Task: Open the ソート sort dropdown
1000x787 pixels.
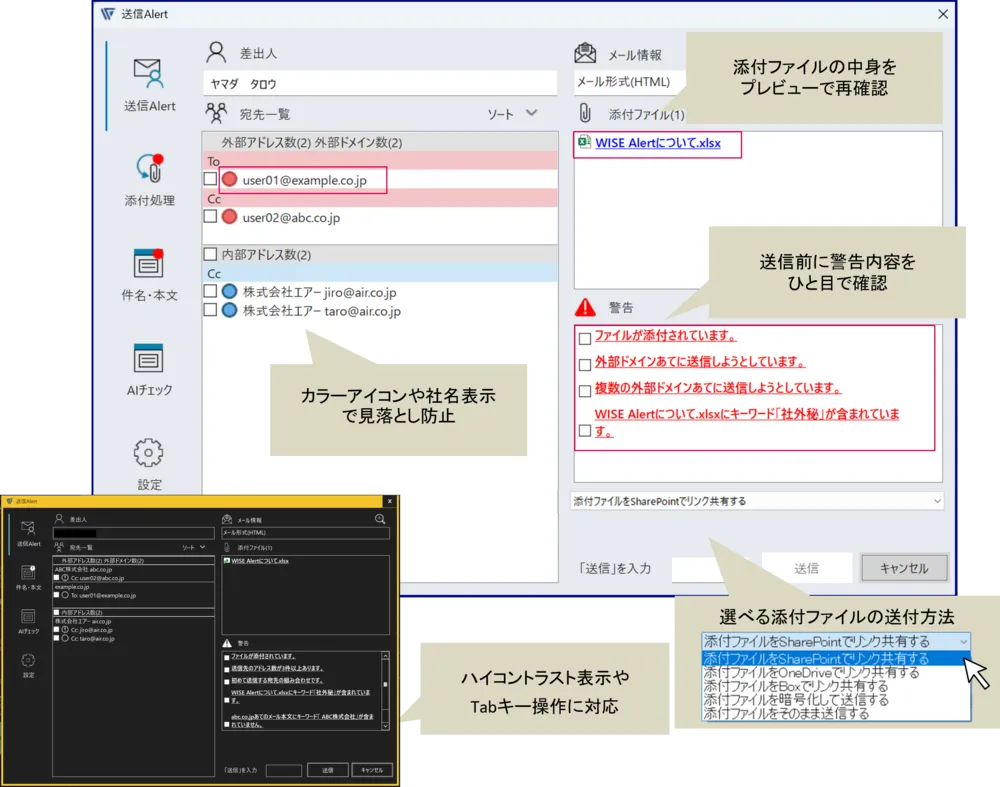Action: coord(512,114)
